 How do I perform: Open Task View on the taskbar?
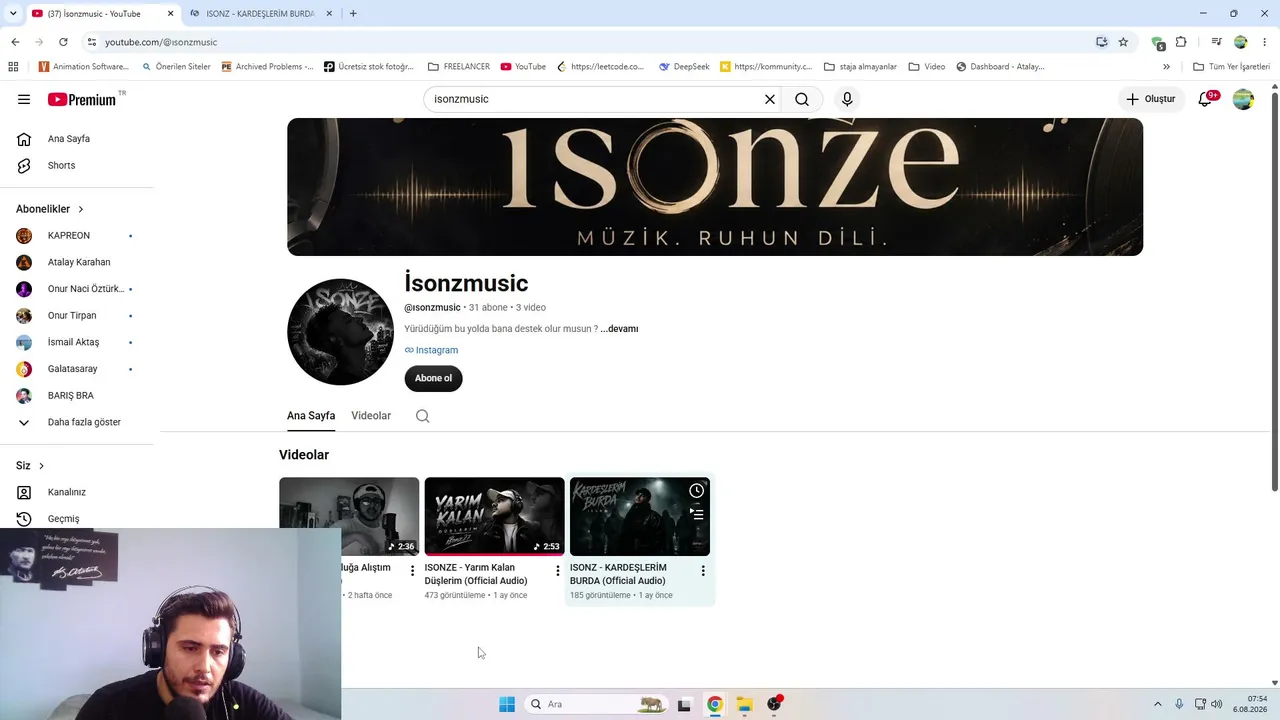[x=684, y=704]
